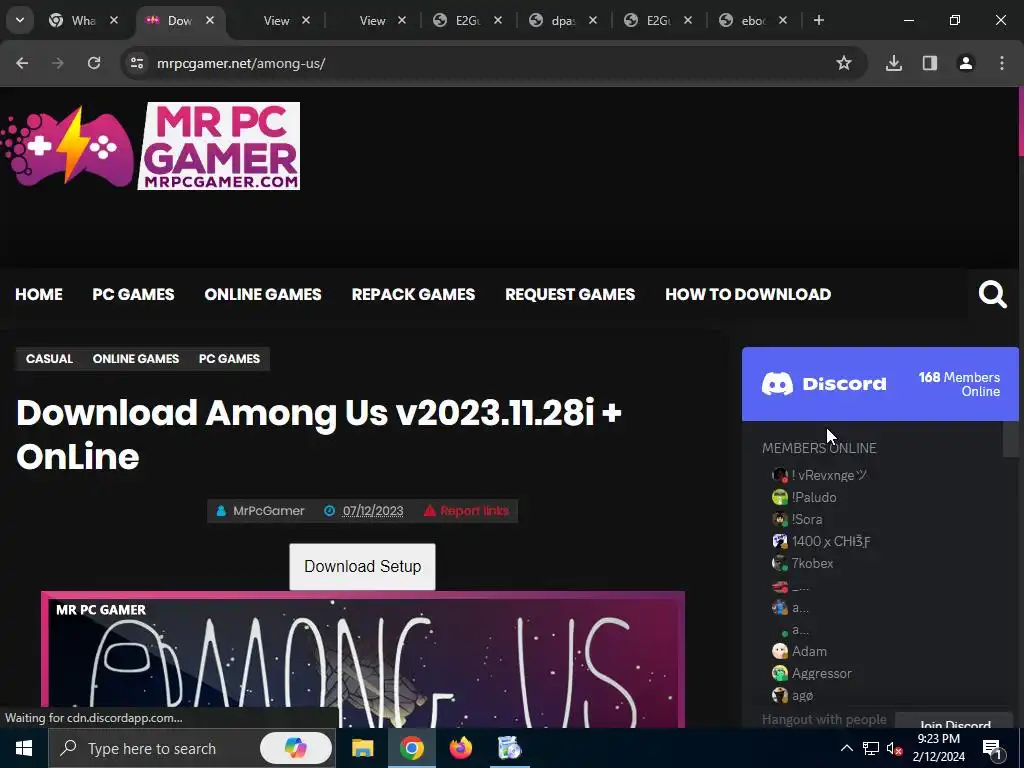1024x768 pixels.
Task: Close the 'Wha' tab
Action: coord(114,20)
